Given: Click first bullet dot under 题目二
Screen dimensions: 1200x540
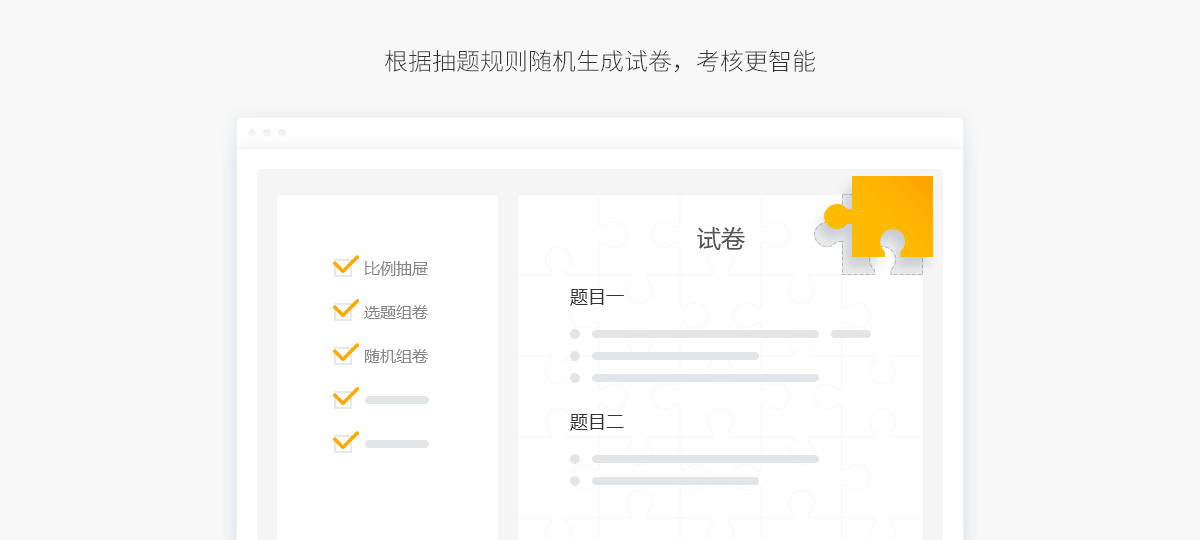Looking at the screenshot, I should point(575,459).
